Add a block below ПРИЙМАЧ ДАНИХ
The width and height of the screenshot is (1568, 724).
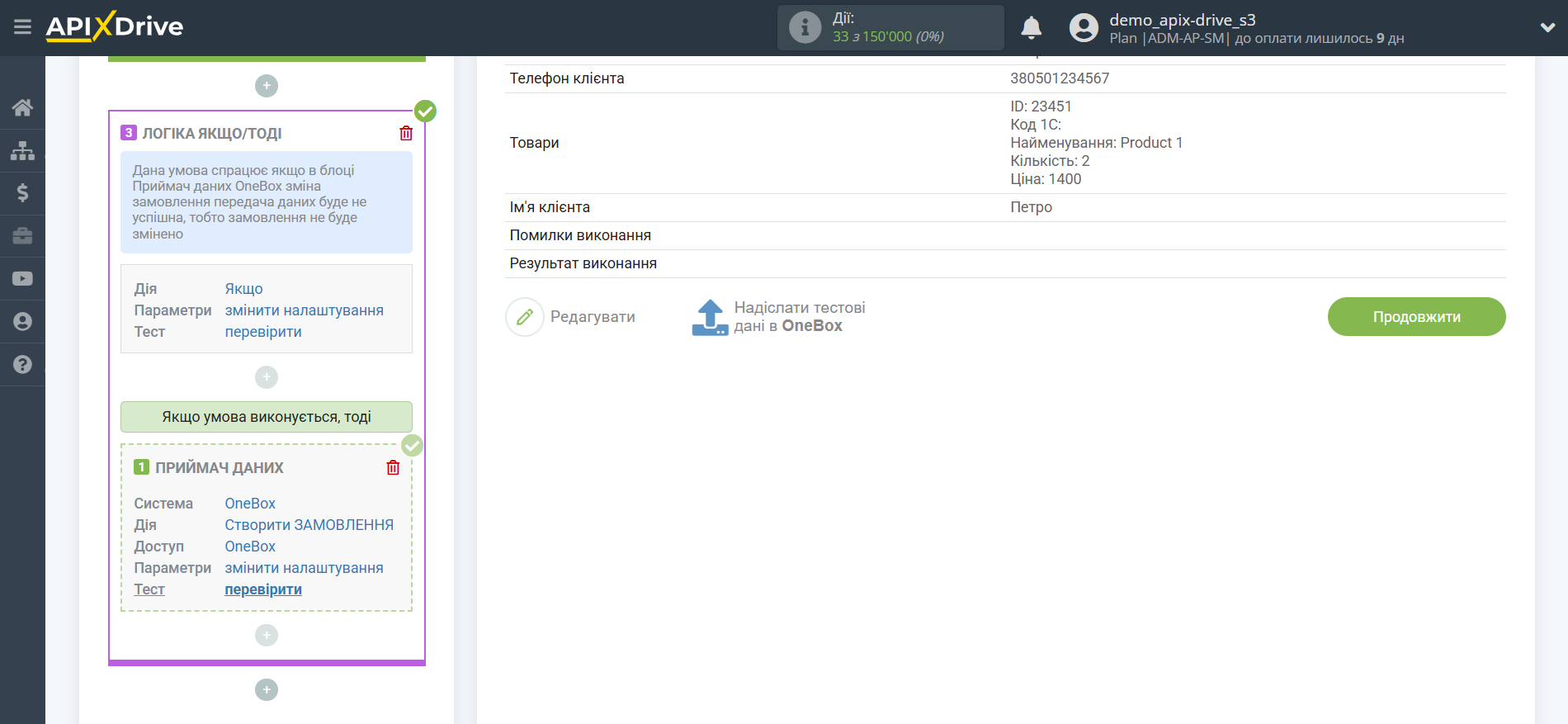coord(267,635)
